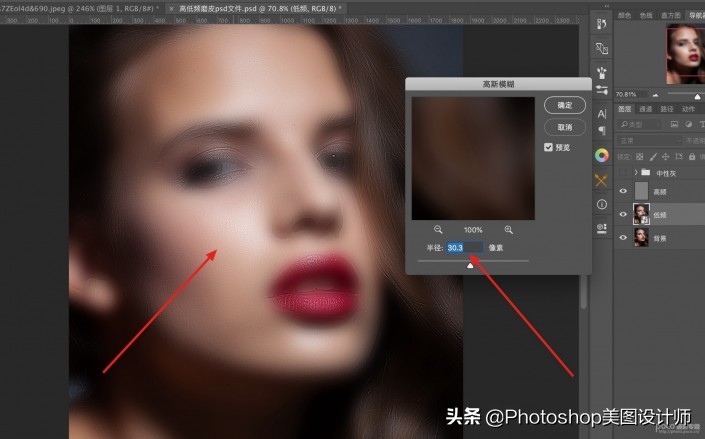
Task: Hide the 高频 layer with its eye icon
Action: pos(621,190)
